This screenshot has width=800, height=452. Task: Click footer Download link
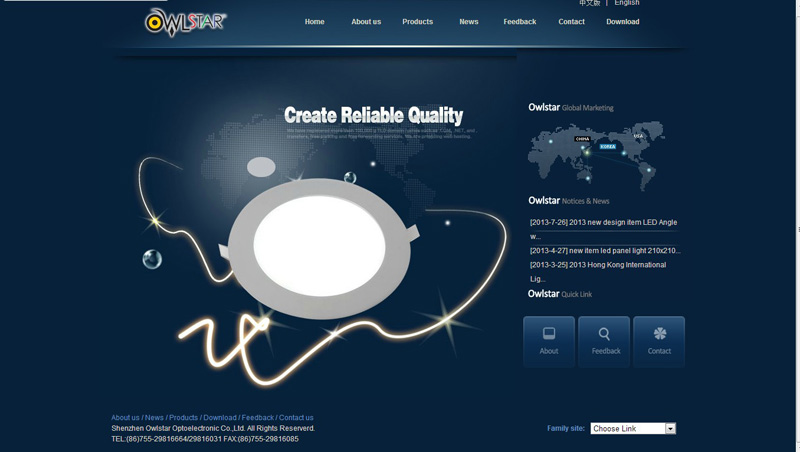tap(220, 417)
